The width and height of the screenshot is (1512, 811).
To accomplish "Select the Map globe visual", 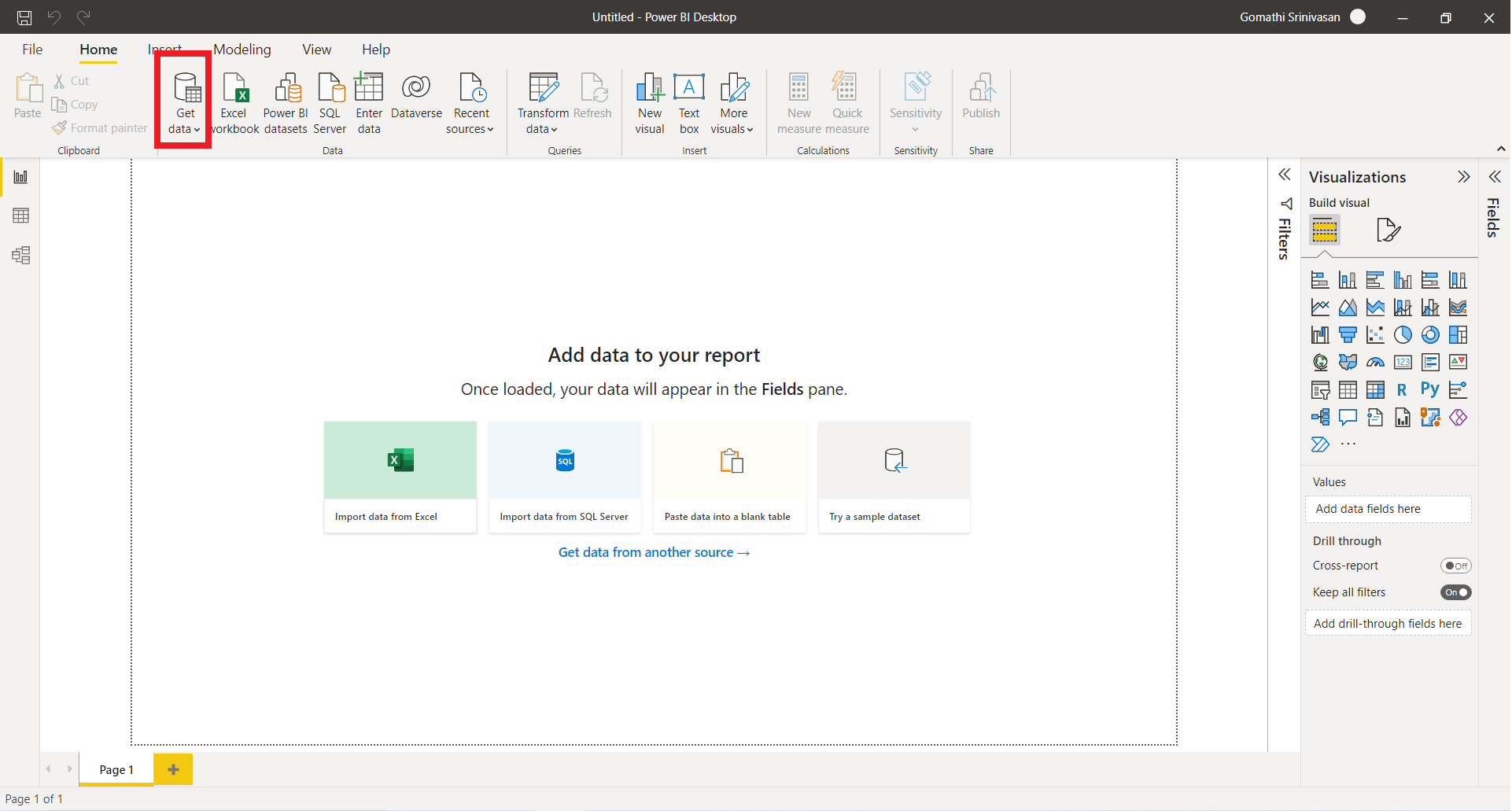I will tap(1320, 363).
